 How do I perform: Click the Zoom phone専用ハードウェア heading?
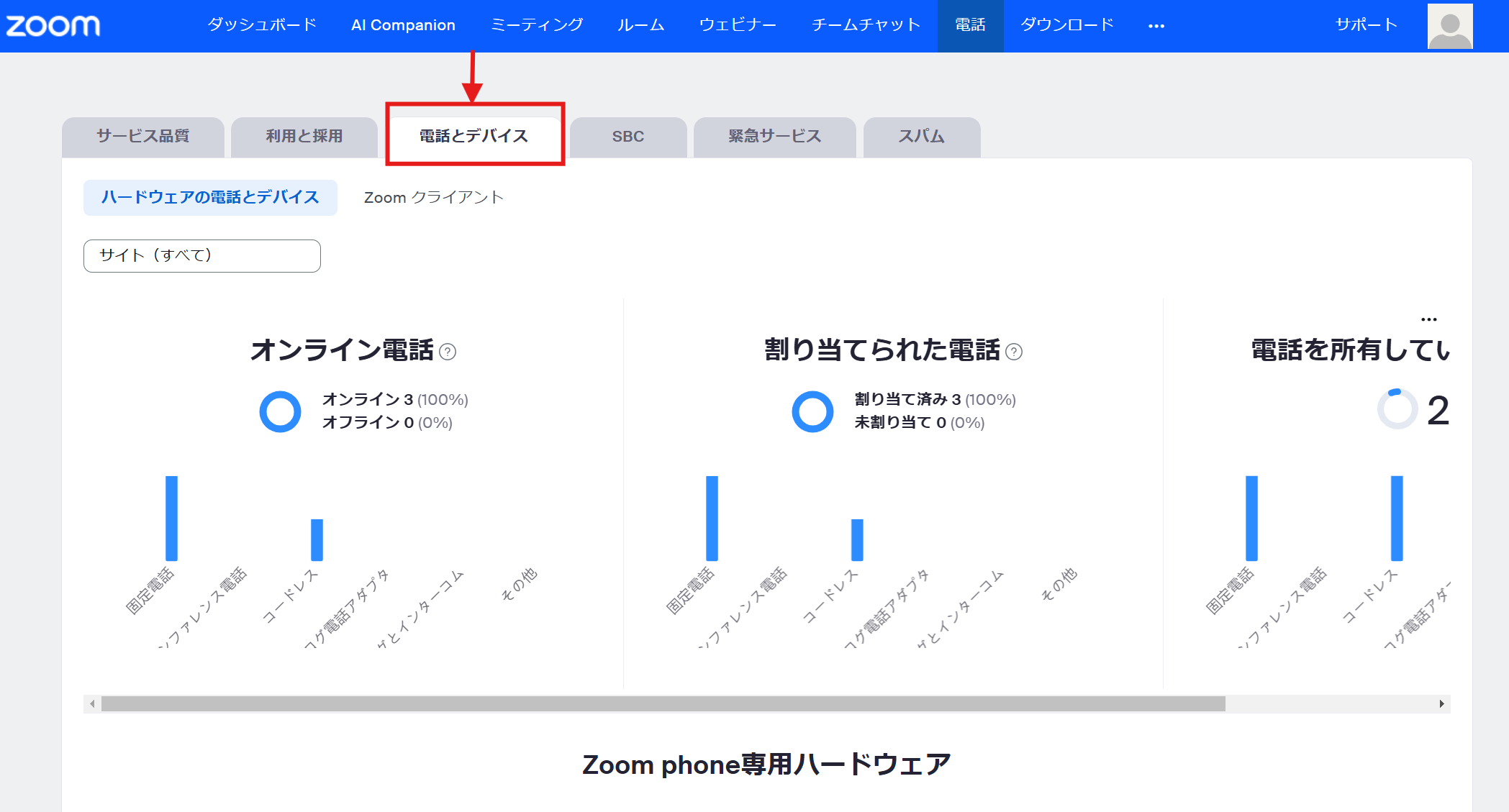pyautogui.click(x=767, y=765)
